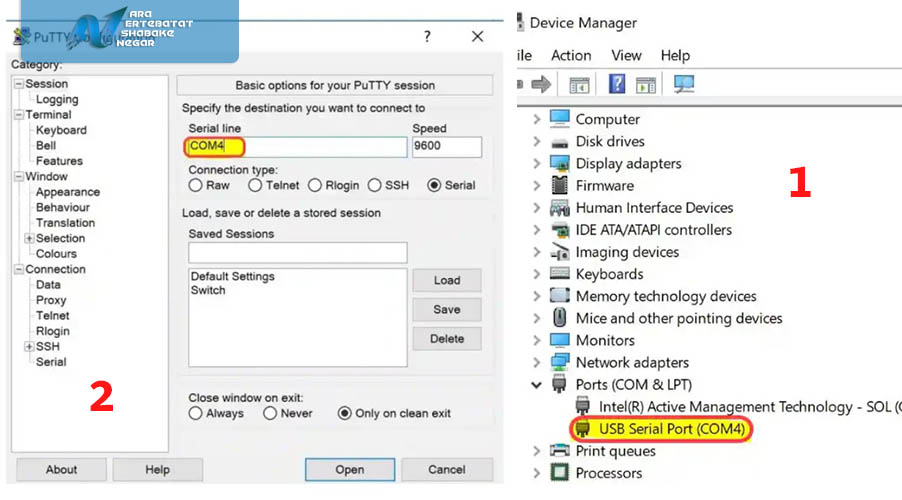Click the IDE ATA/ATAPI controllers icon
This screenshot has width=902, height=500.
(559, 230)
